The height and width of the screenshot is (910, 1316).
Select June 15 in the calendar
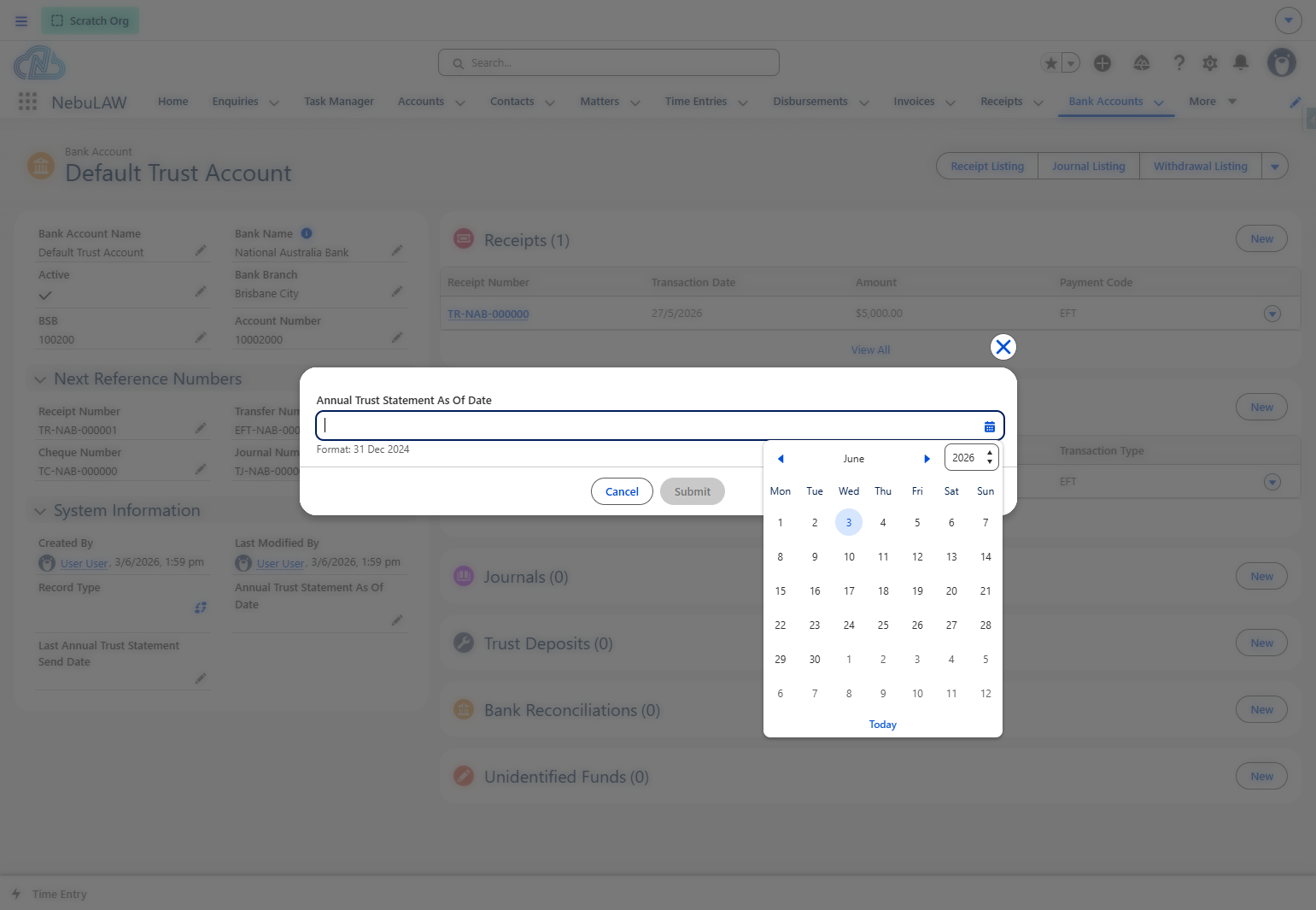(x=781, y=591)
